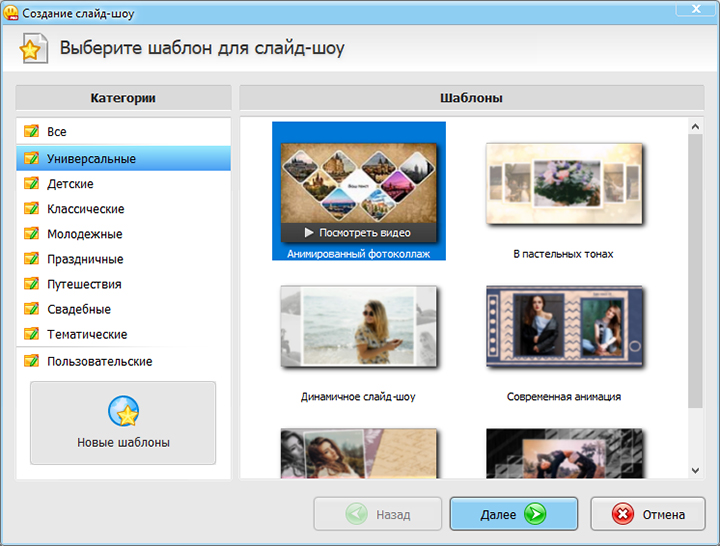Viewport: 720px width, 546px height.
Task: Click the Анимированный фотоколлаж caption
Action: 359,254
